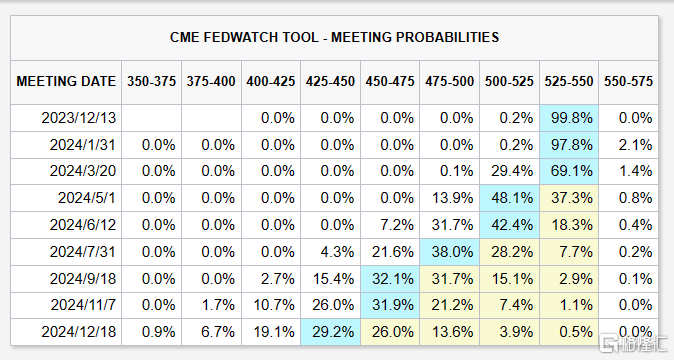Image resolution: width=674 pixels, height=360 pixels.
Task: Click the 19.1% cell for 2024/12/18
Action: (271, 332)
